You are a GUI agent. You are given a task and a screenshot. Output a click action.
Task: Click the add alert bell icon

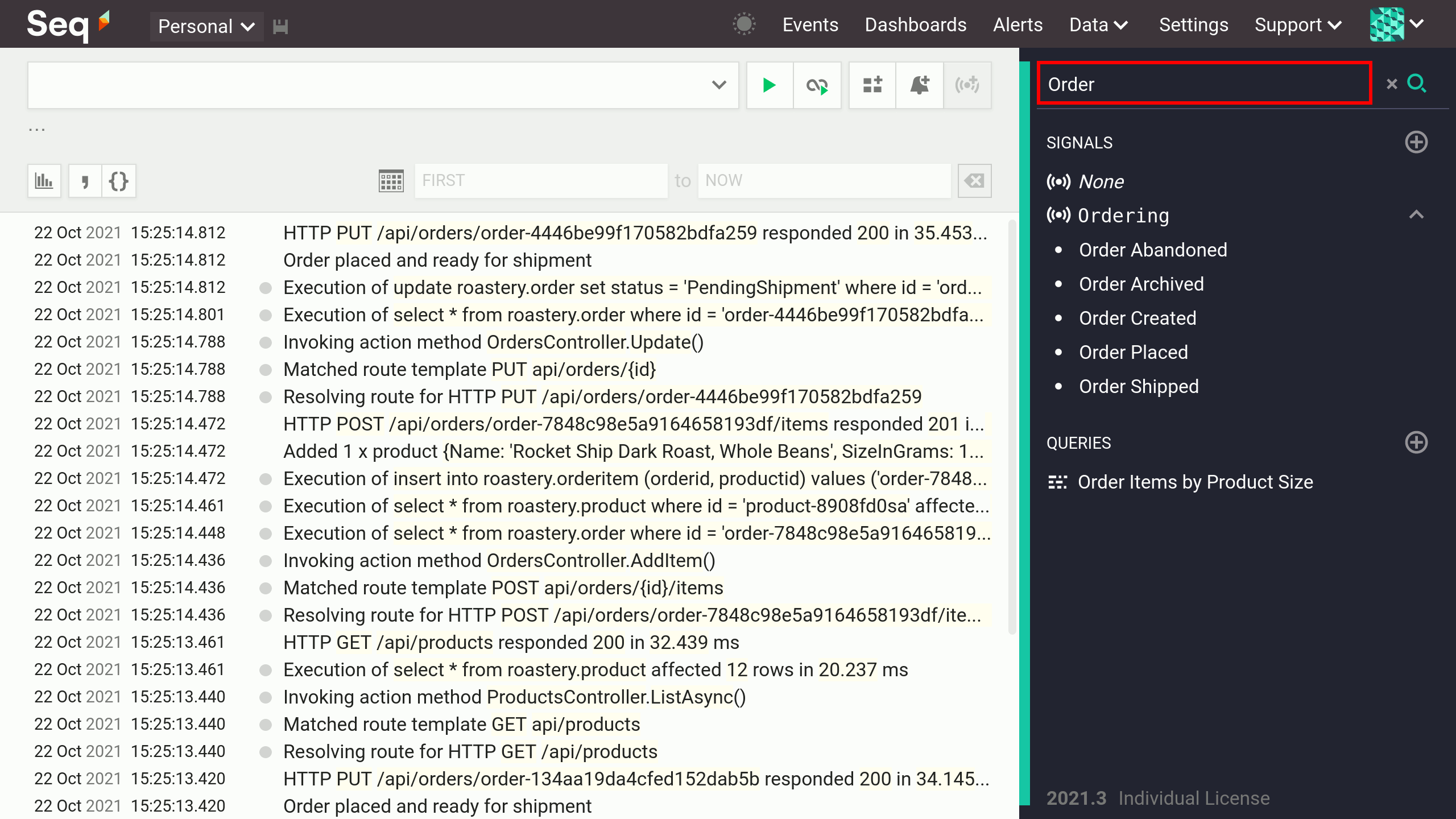tap(920, 85)
